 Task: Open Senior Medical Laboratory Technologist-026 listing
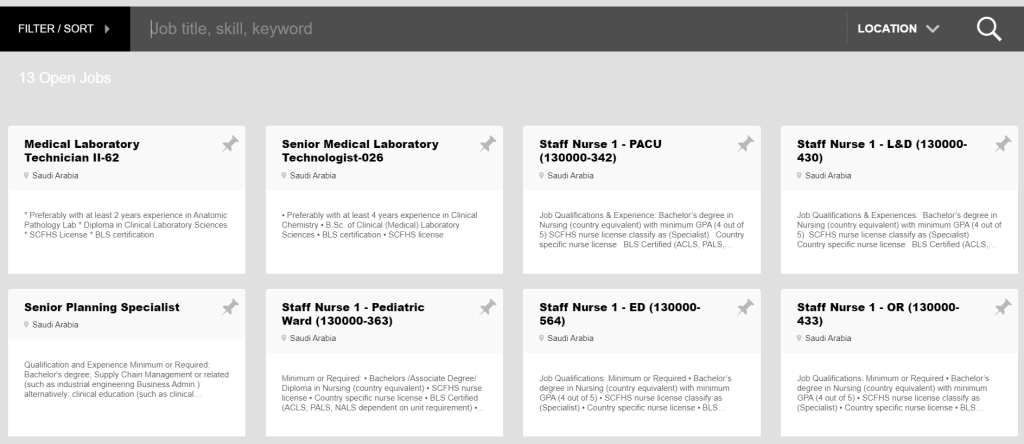click(360, 150)
